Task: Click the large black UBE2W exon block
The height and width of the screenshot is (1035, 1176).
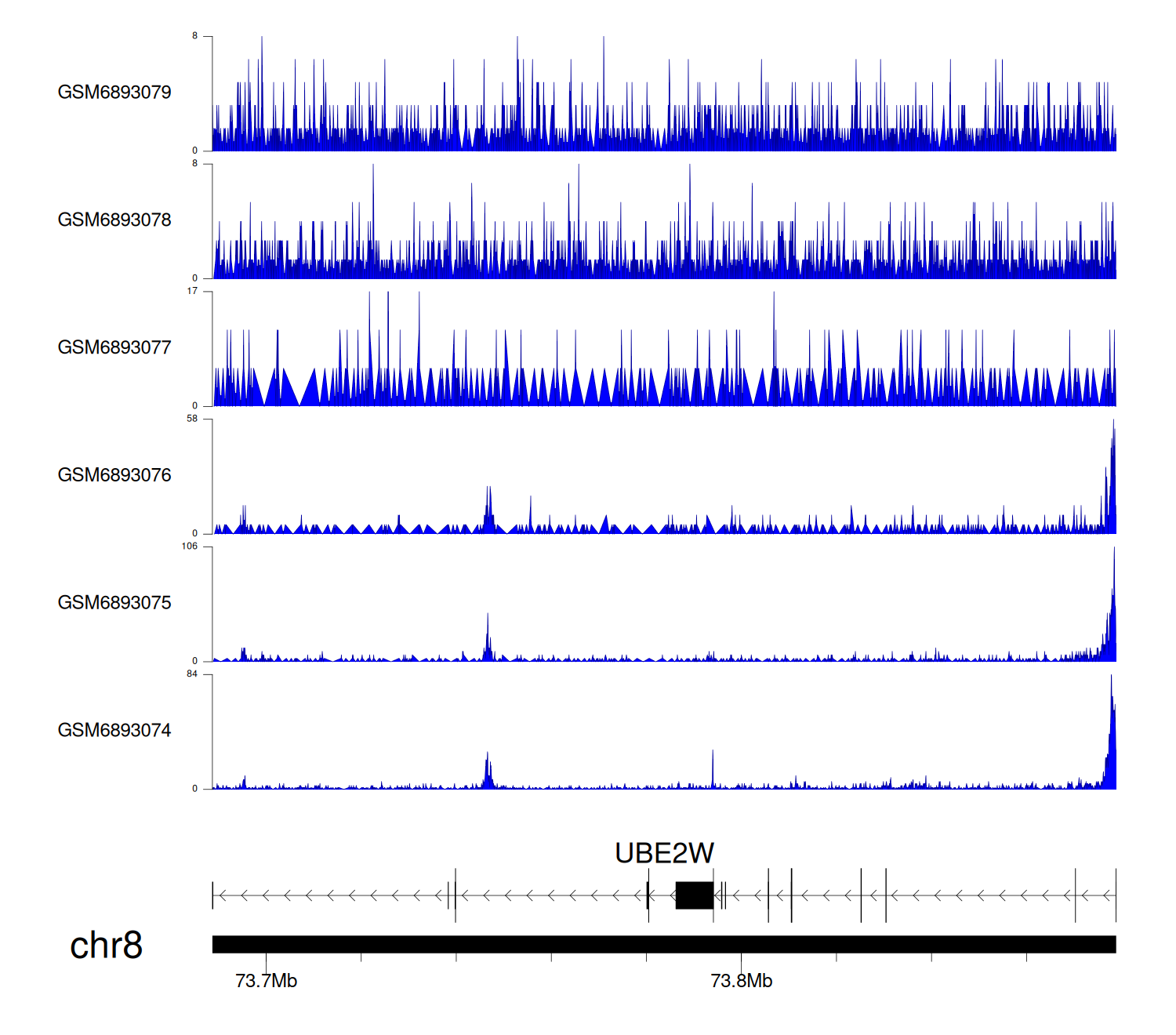Action: coord(694,895)
